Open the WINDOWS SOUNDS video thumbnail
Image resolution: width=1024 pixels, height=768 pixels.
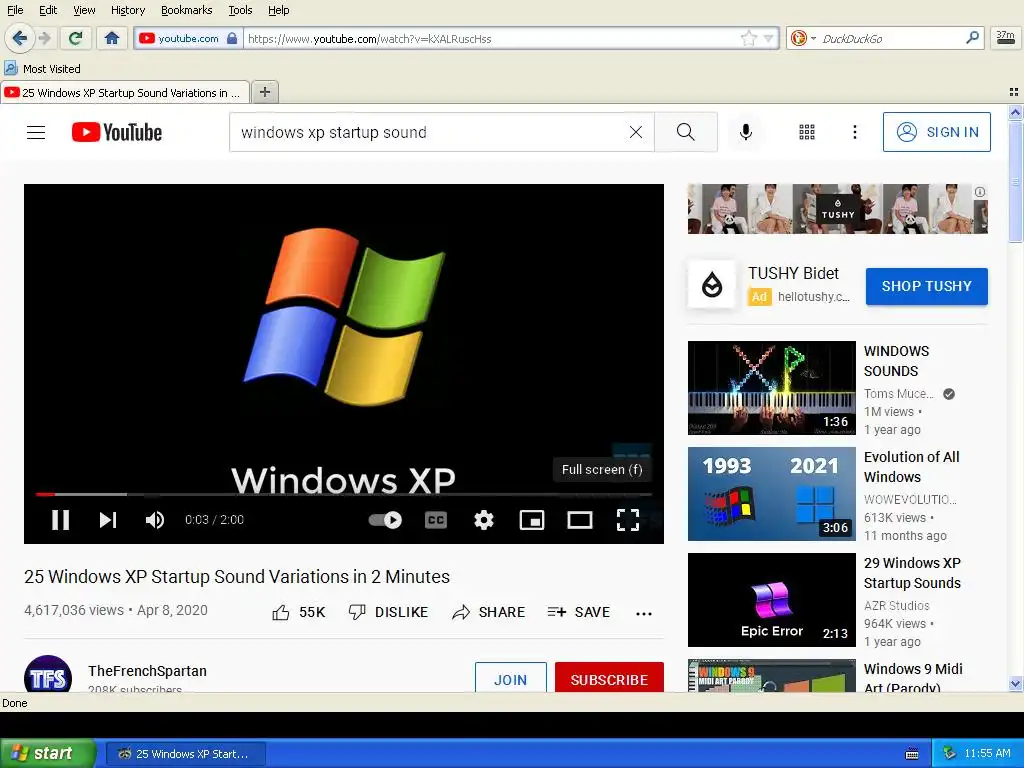click(771, 388)
